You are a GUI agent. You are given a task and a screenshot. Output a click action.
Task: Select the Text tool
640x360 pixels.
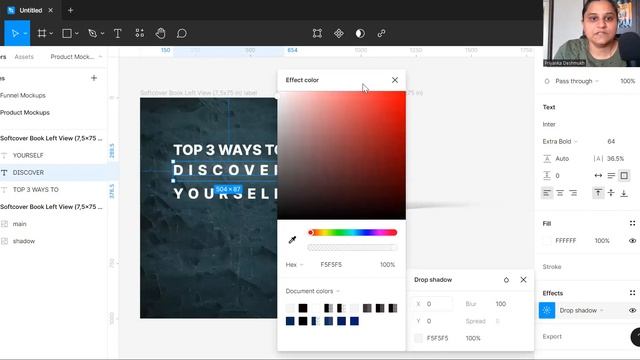[118, 33]
